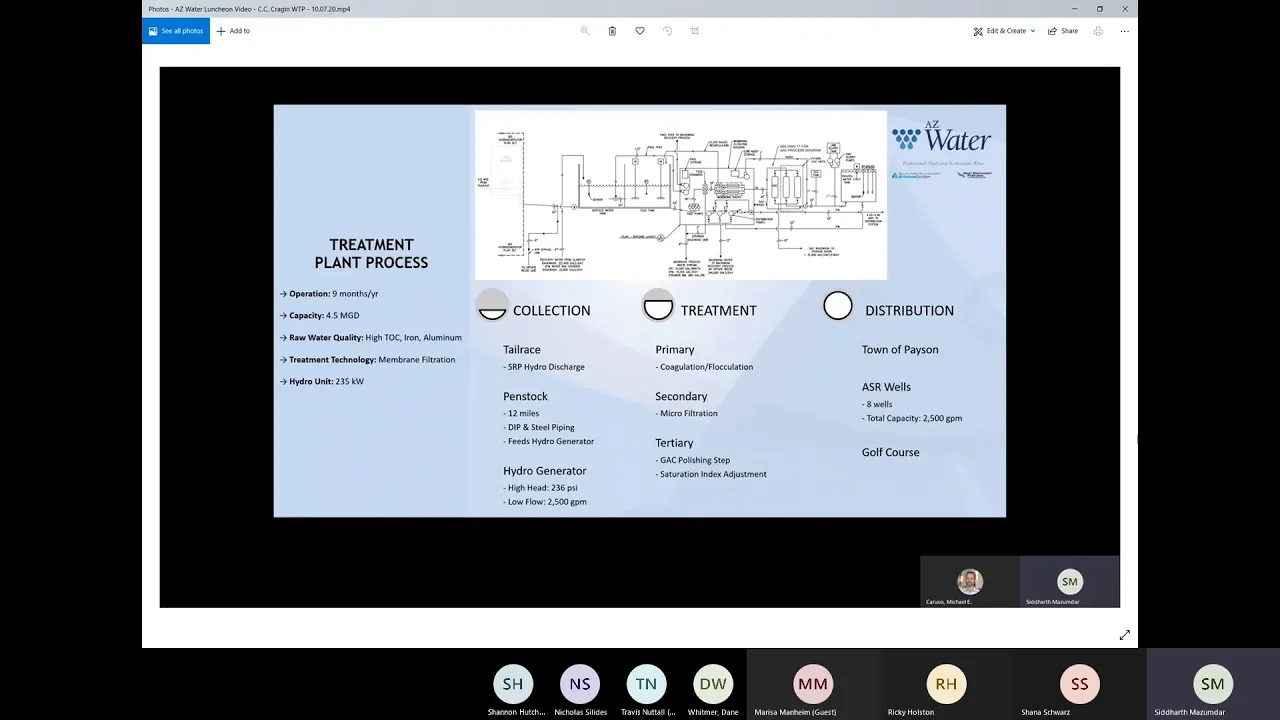This screenshot has width=1280, height=720.
Task: Click 'SRP Hydro Discharge' text
Action: (544, 367)
